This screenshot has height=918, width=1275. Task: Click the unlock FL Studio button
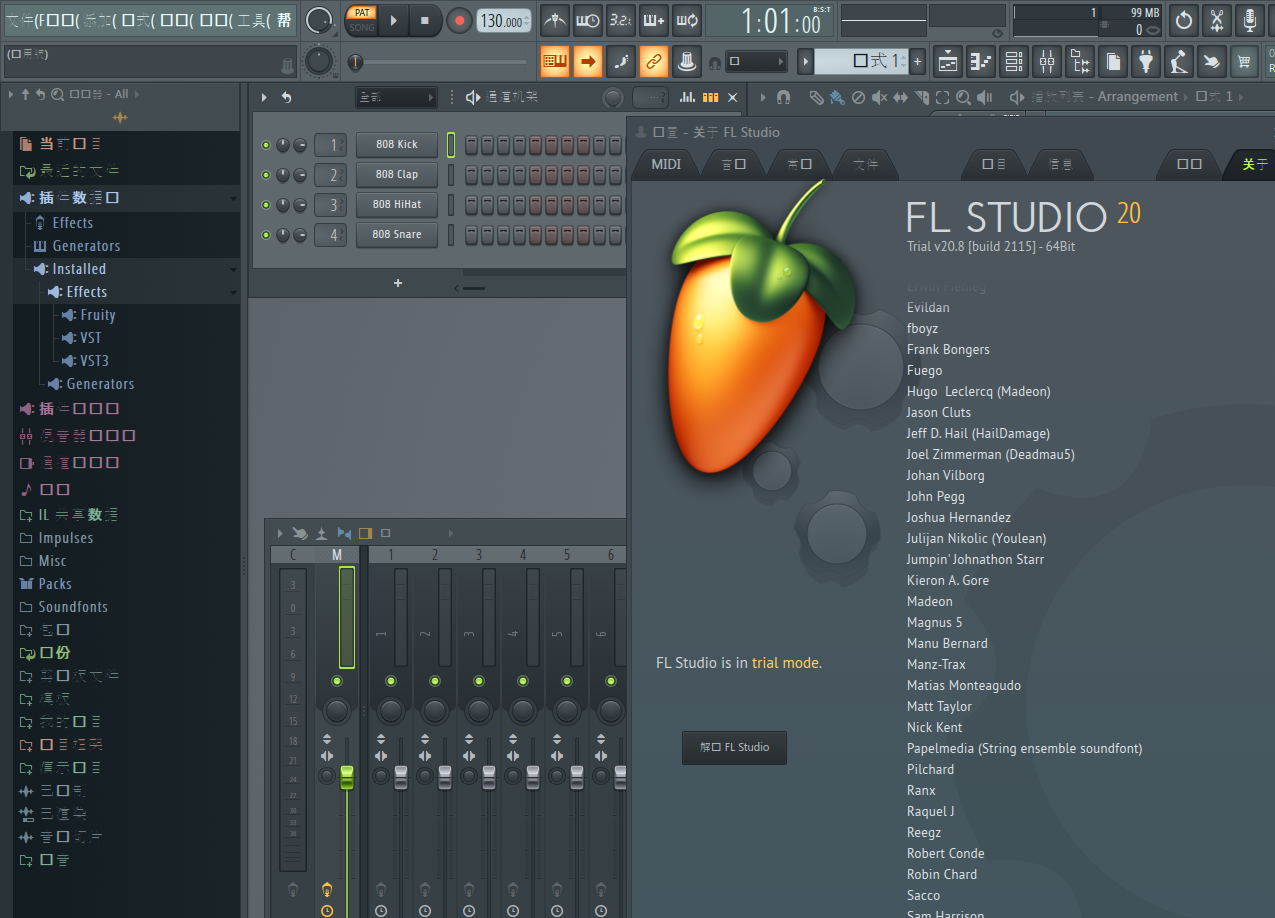[x=734, y=747]
